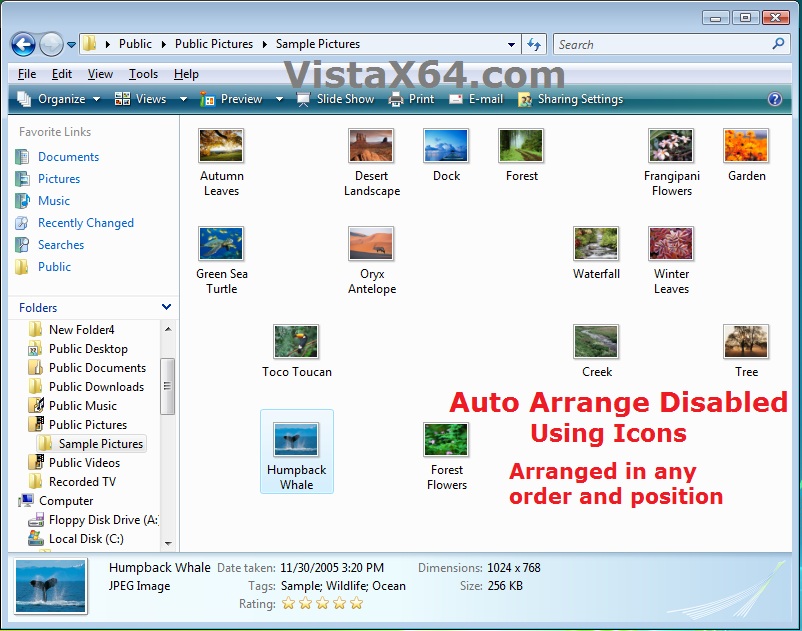Expand the address bar history dropdown
The width and height of the screenshot is (802, 631).
[511, 44]
